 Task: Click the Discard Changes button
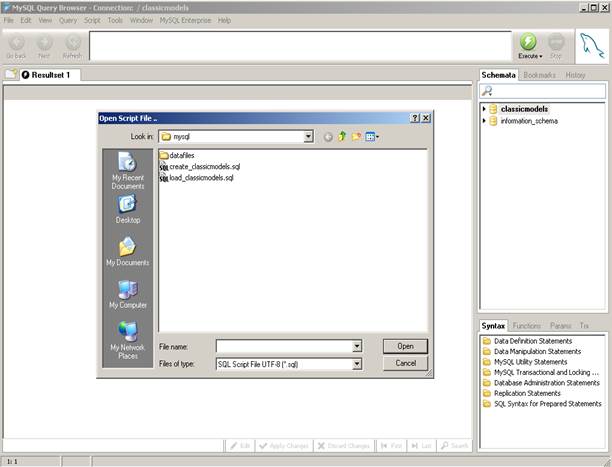(x=343, y=446)
